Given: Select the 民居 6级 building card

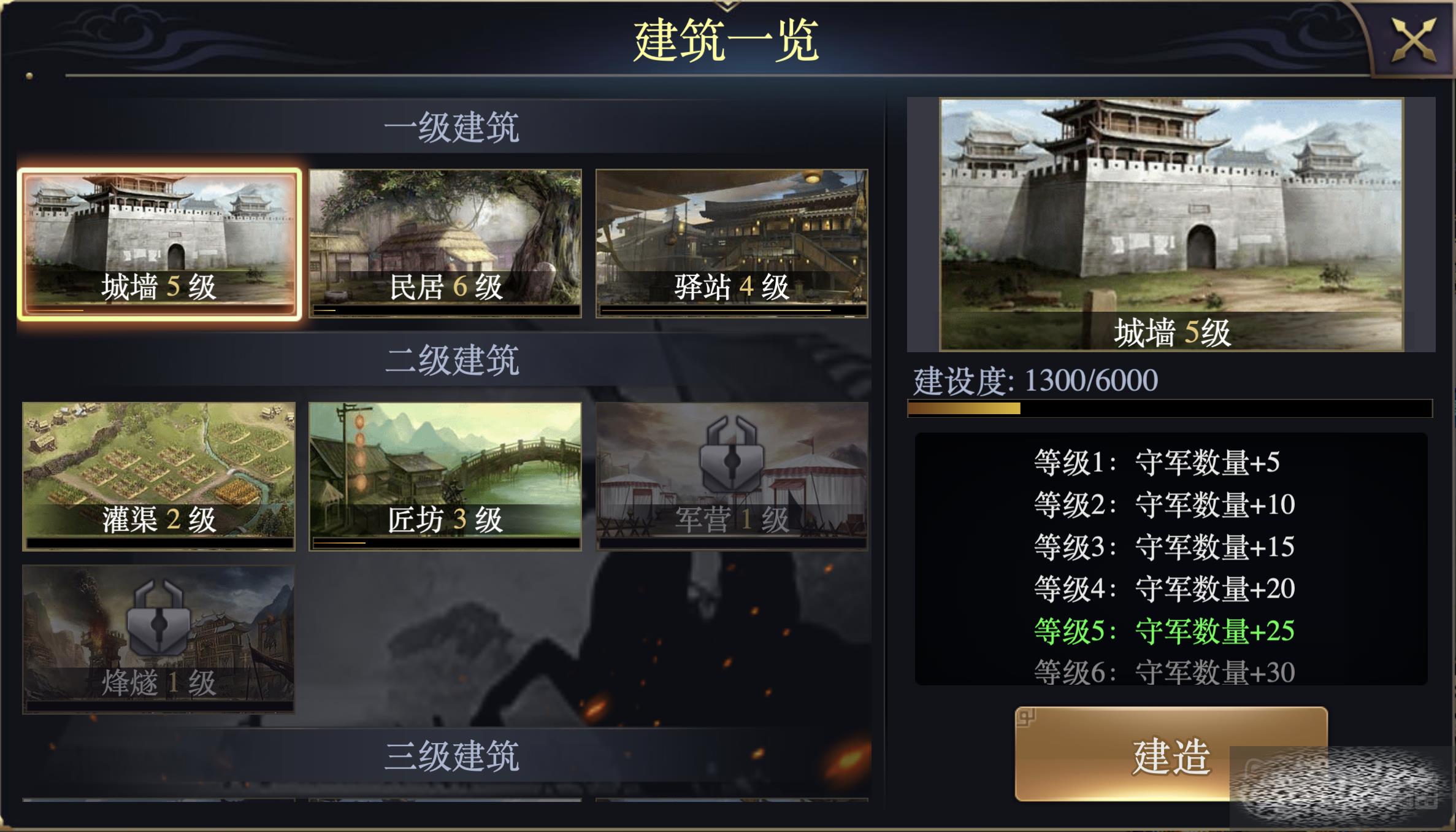Looking at the screenshot, I should [445, 244].
